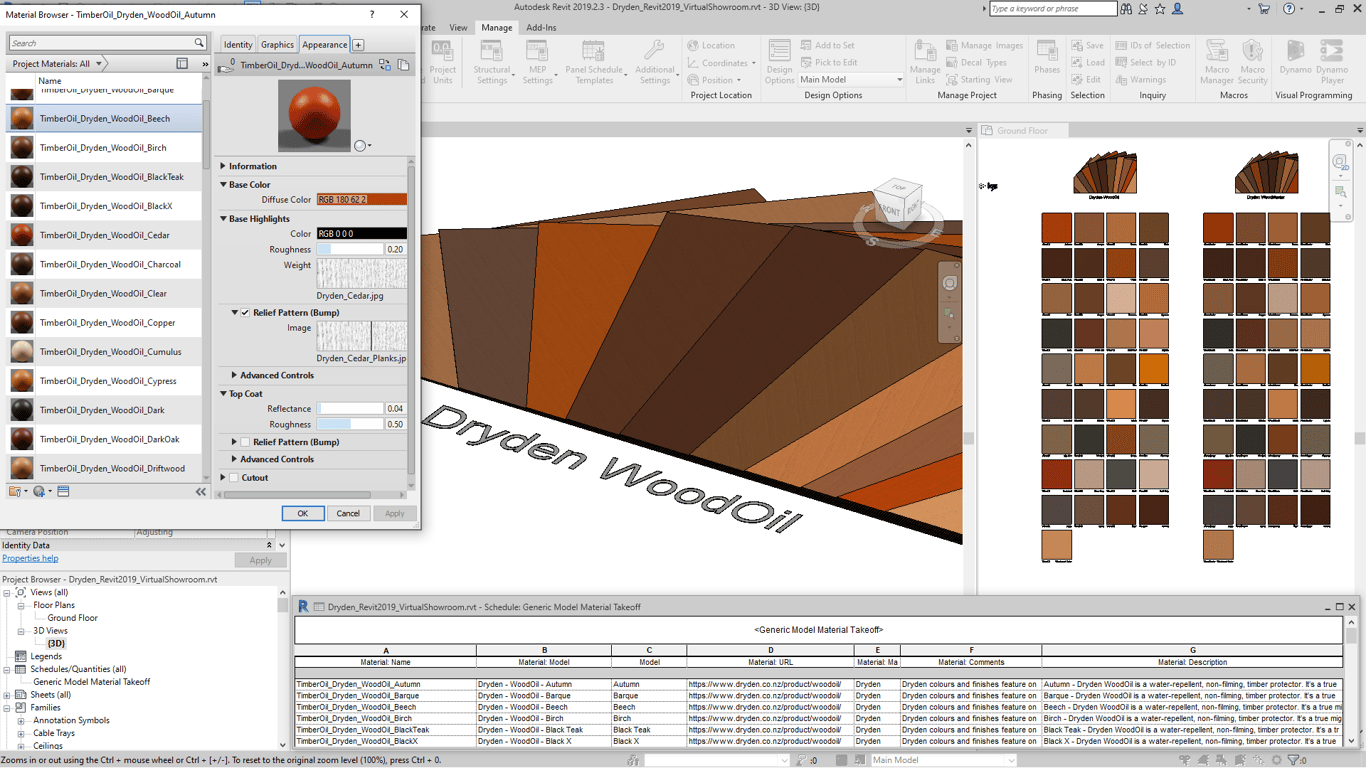The height and width of the screenshot is (768, 1366).
Task: Open the Add-Ins ribbon tab
Action: pyautogui.click(x=541, y=28)
